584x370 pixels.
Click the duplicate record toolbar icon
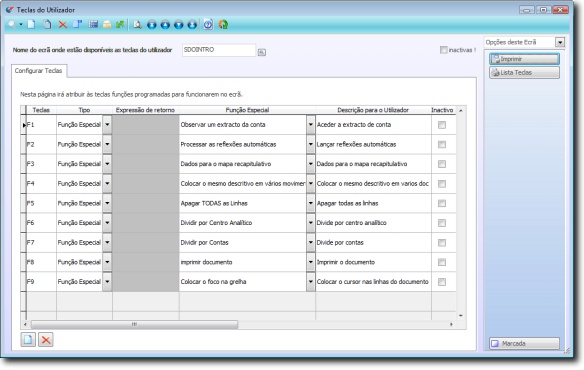click(47, 25)
